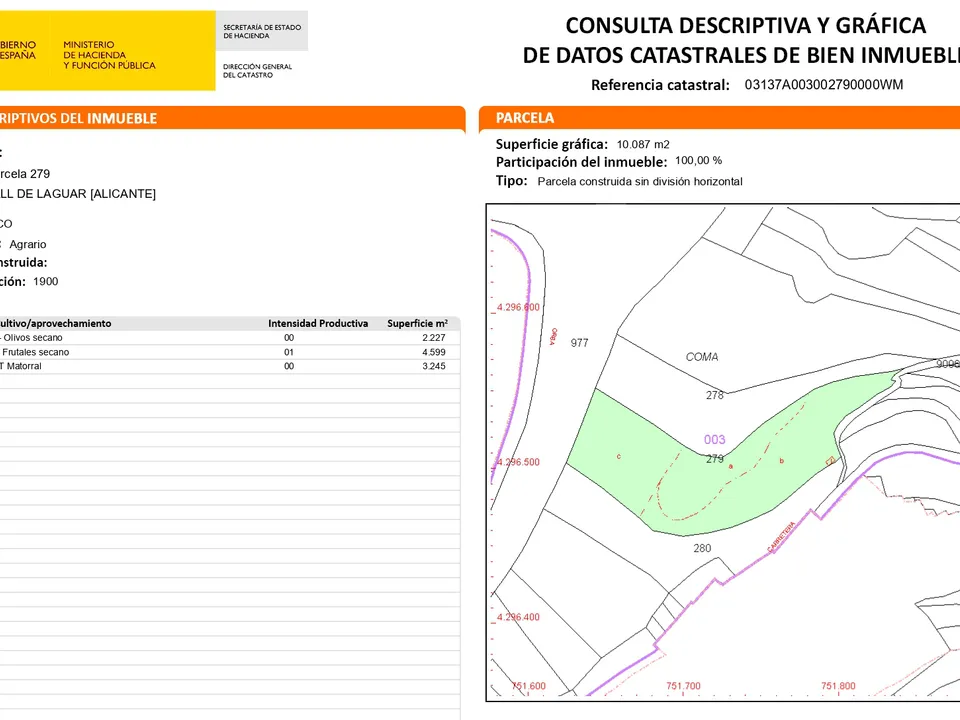
Task: Click the 4.296.400 coordinate label
Action: click(x=518, y=617)
